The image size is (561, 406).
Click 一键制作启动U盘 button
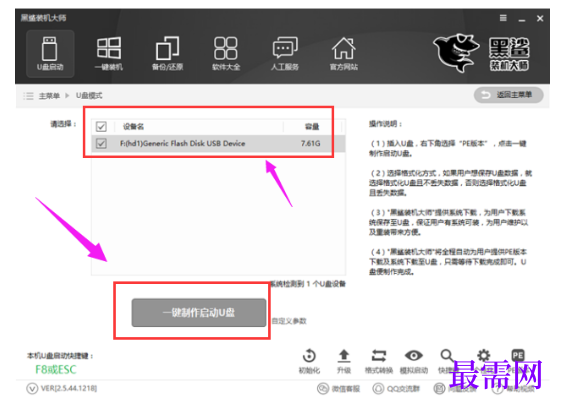199,313
